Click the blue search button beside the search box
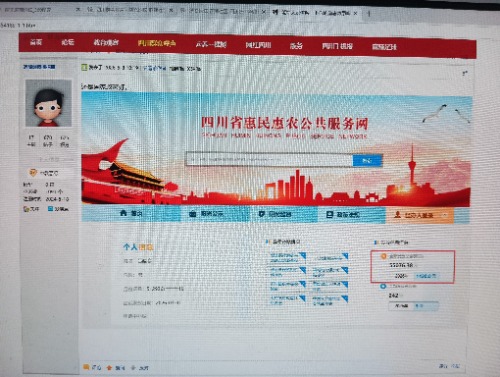The image size is (500, 377). (367, 160)
